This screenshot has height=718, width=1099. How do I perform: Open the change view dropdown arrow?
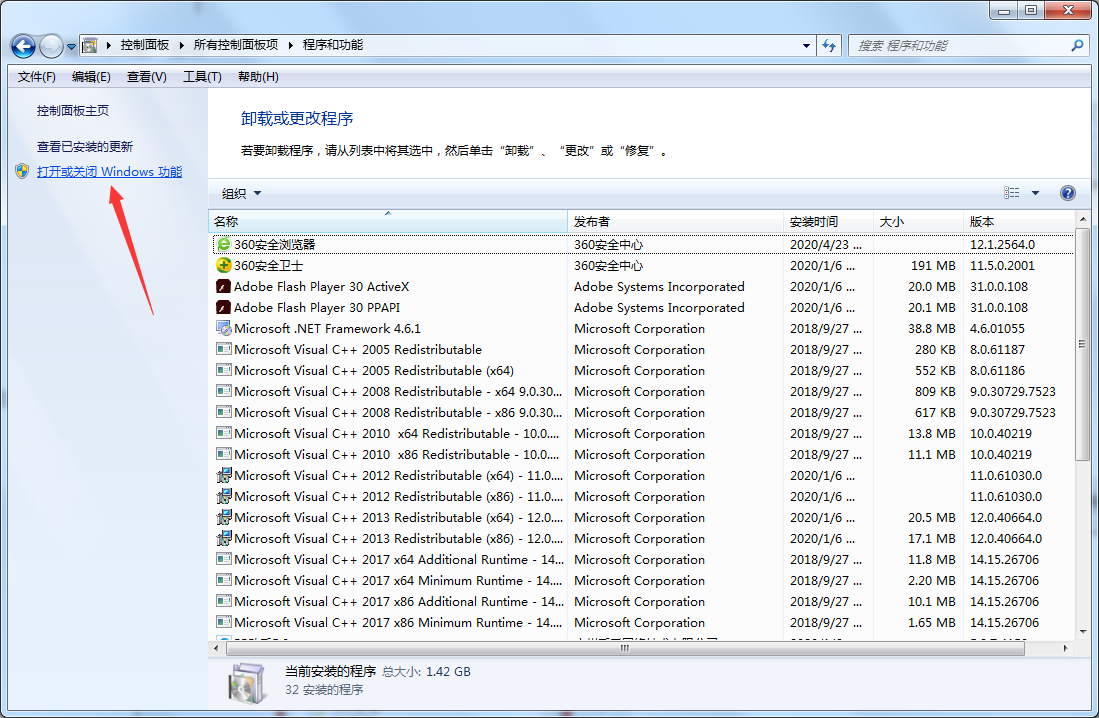click(x=1036, y=192)
